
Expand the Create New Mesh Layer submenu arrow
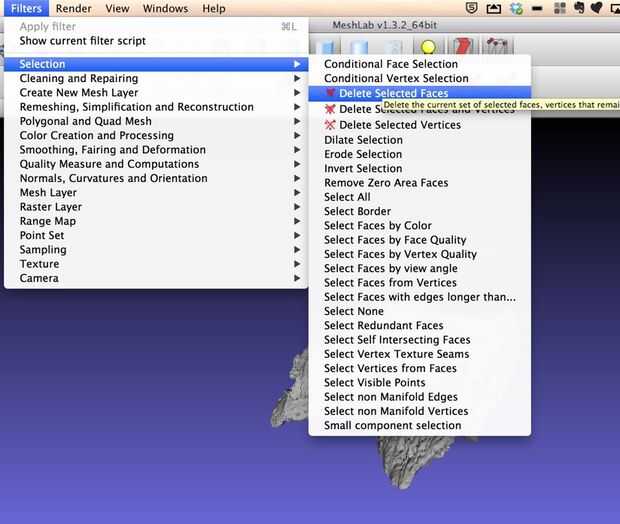coord(297,93)
